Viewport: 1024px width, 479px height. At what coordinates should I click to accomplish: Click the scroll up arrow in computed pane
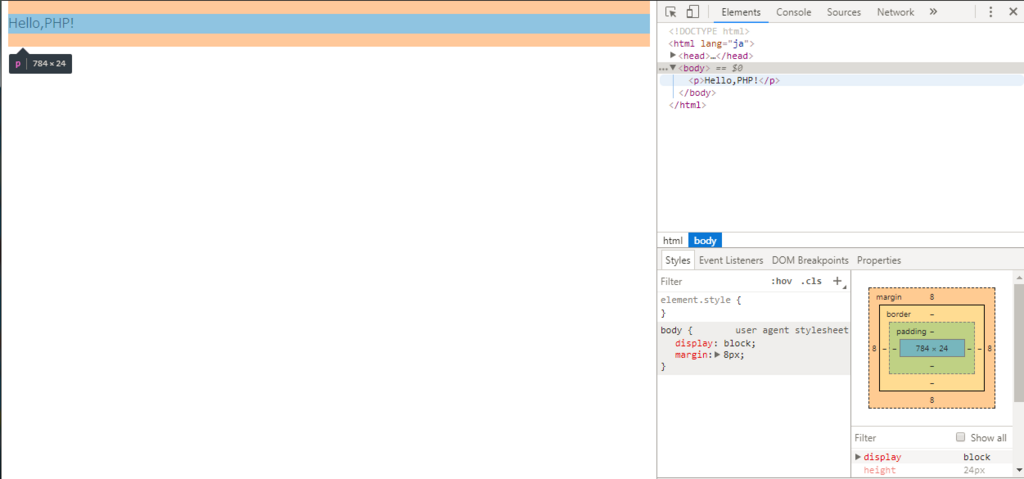[x=1018, y=278]
